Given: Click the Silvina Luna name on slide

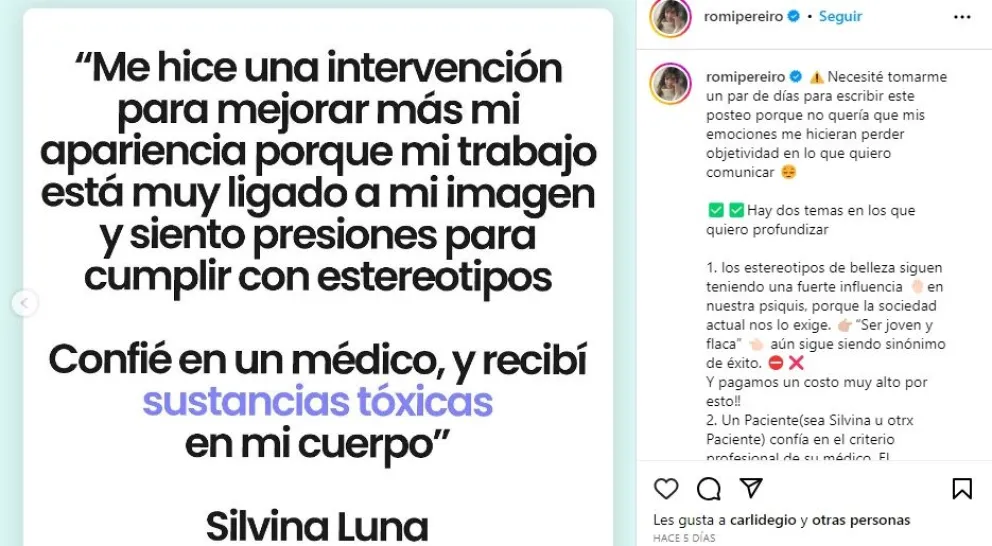Looking at the screenshot, I should (x=317, y=526).
